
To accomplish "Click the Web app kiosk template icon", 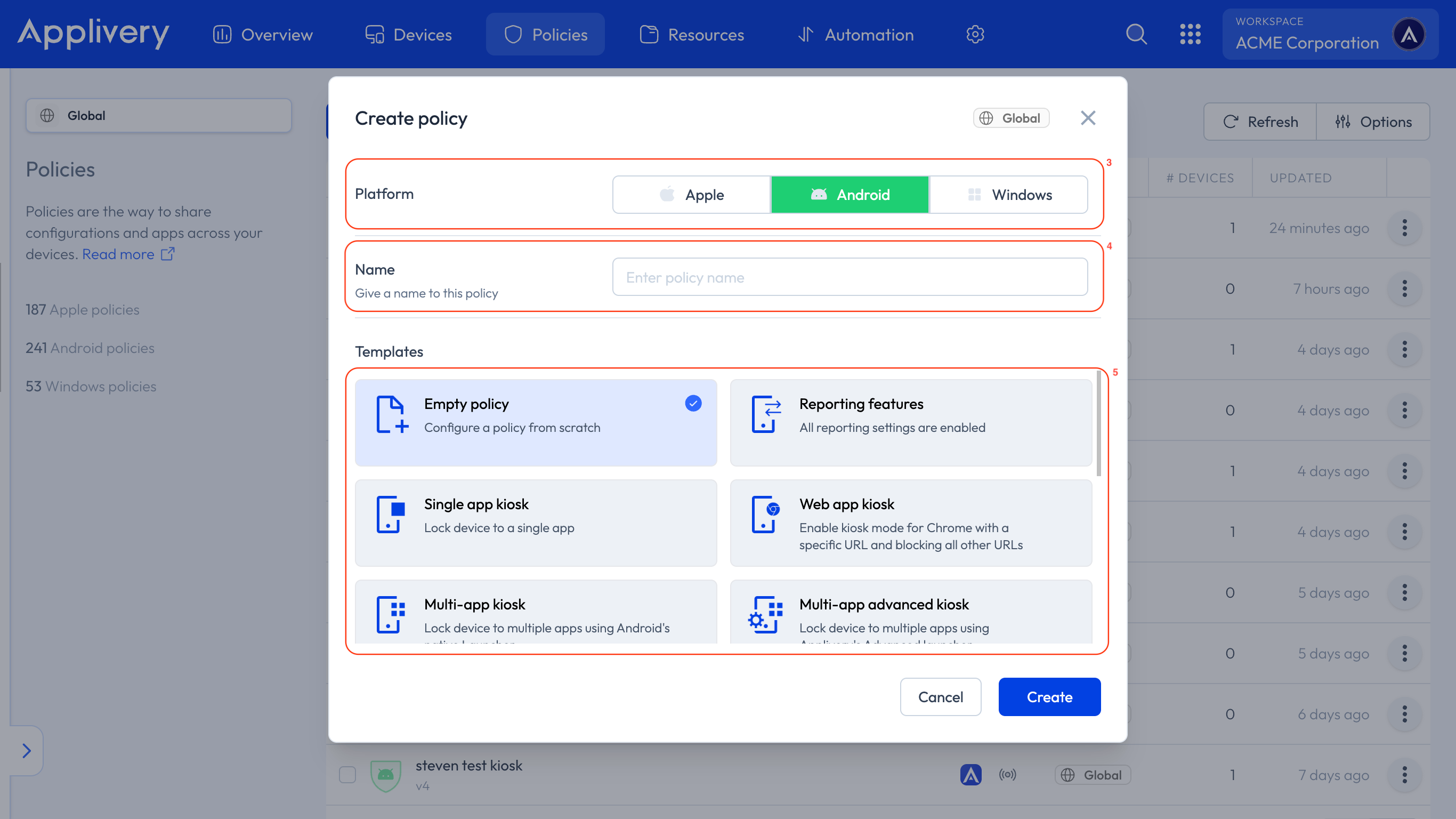I will point(766,514).
